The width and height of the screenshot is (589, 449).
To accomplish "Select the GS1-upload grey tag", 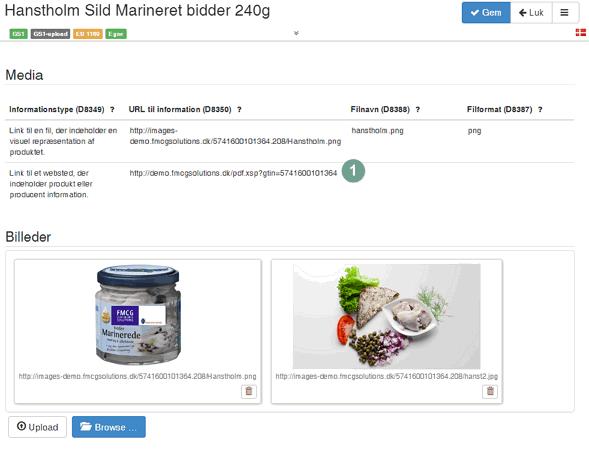I will pyautogui.click(x=50, y=34).
